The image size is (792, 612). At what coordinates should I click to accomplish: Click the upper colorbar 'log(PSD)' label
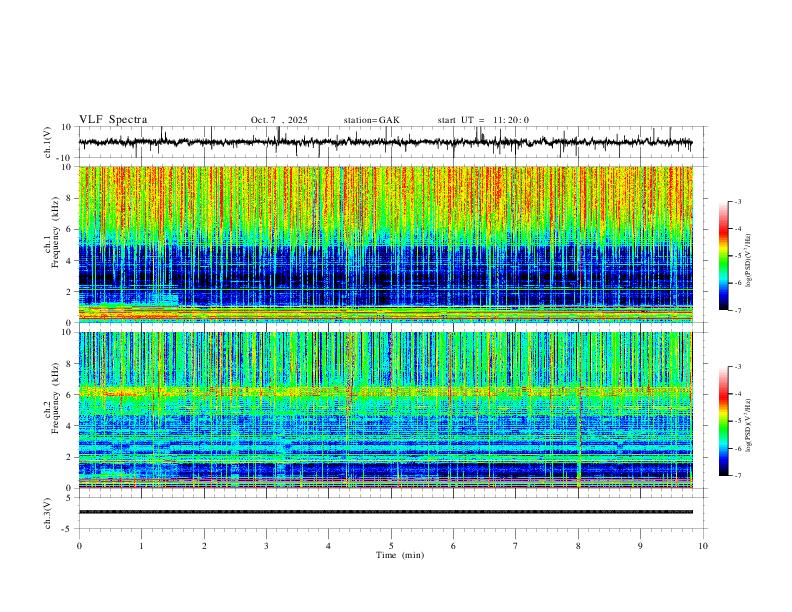[748, 261]
